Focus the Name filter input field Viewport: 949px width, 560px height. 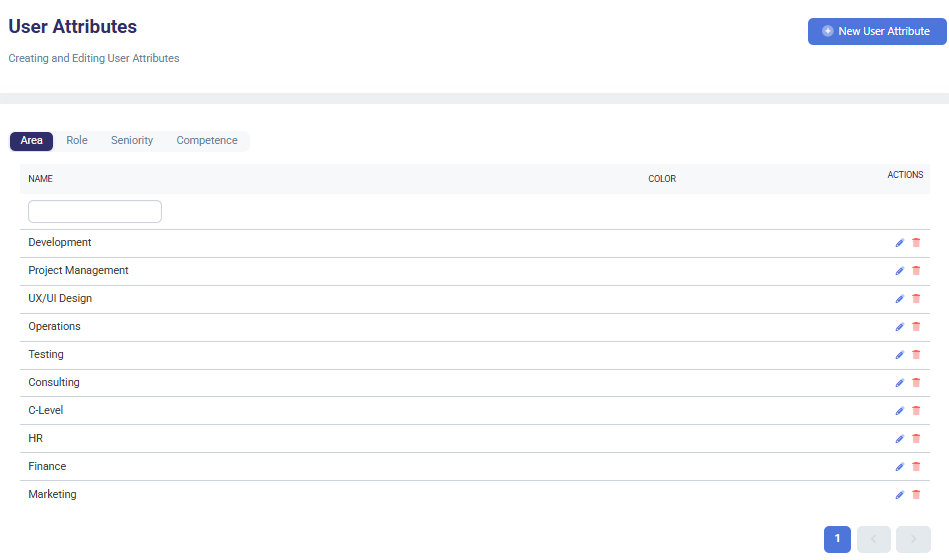pos(95,212)
